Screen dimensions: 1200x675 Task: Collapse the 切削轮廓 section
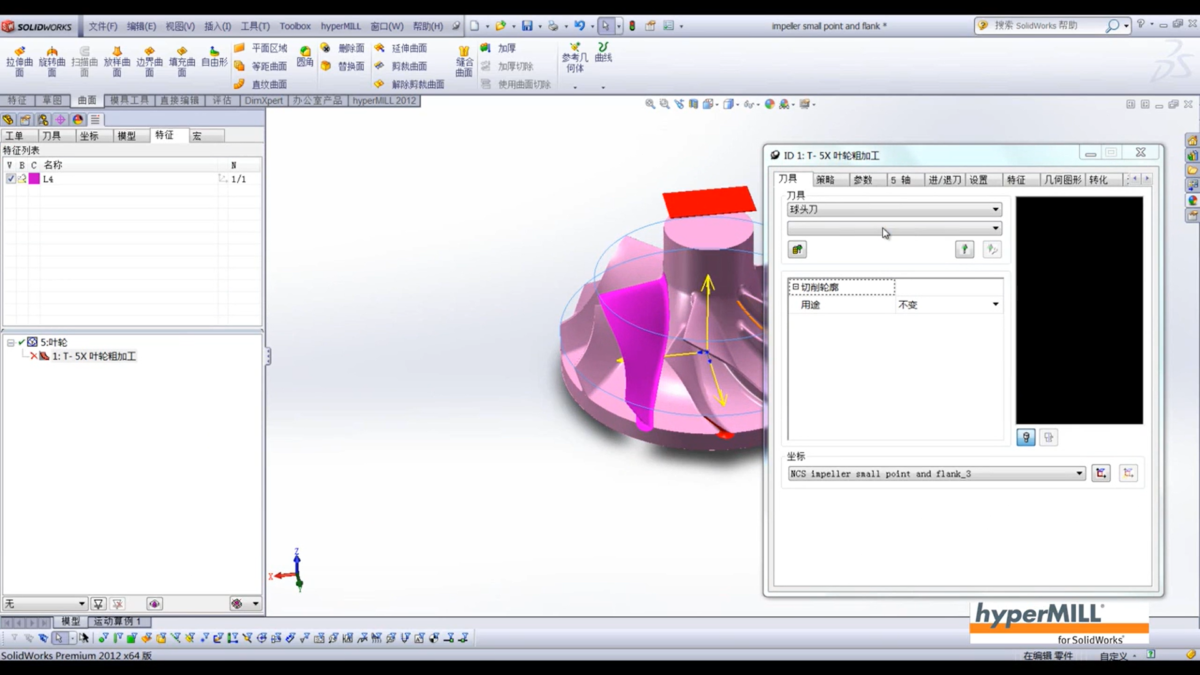point(796,287)
